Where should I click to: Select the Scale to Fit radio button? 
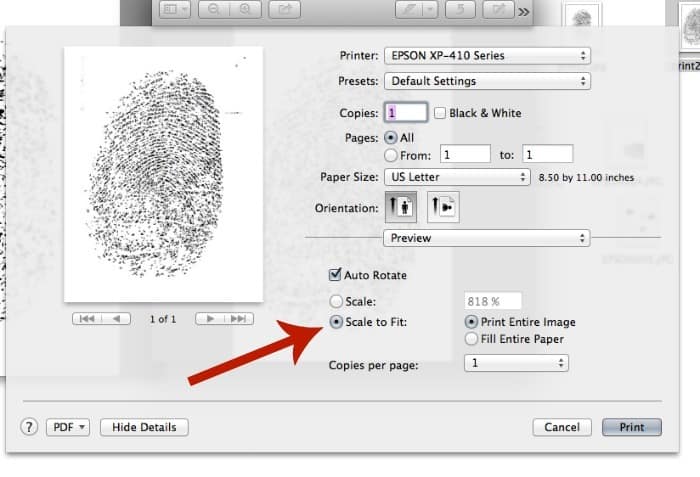click(336, 322)
